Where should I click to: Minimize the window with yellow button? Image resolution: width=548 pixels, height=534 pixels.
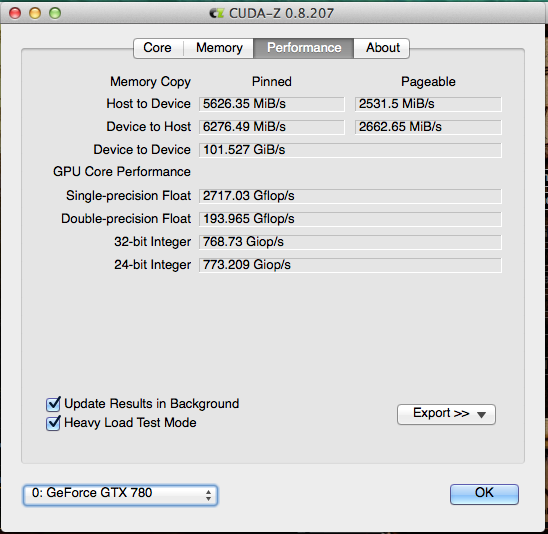click(x=35, y=13)
